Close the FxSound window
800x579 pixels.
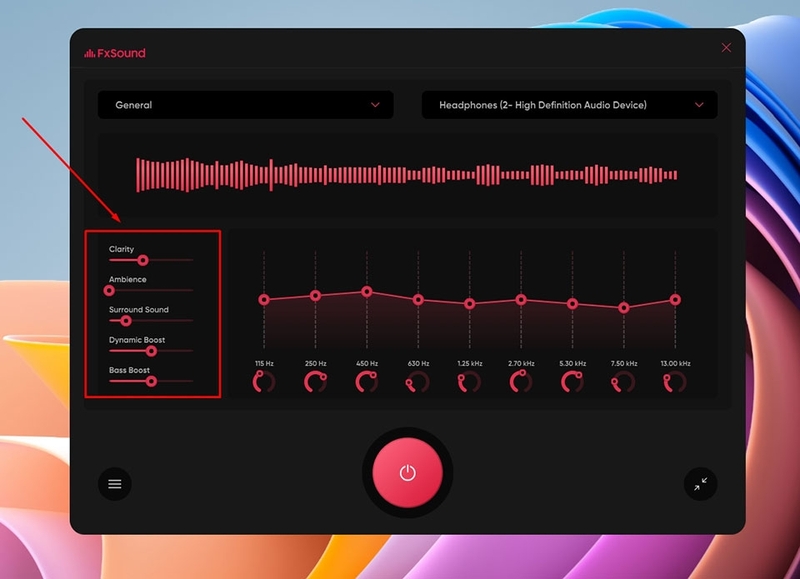point(726,48)
